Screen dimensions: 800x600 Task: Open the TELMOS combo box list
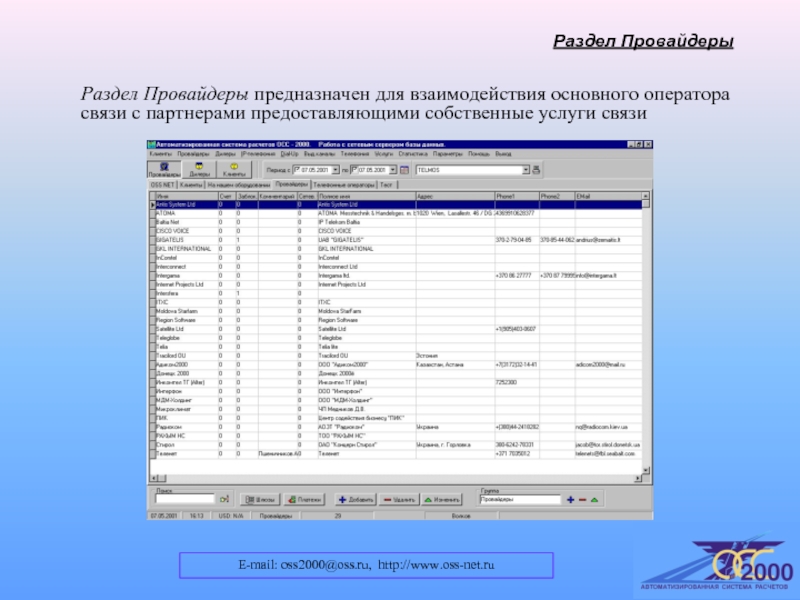click(524, 171)
